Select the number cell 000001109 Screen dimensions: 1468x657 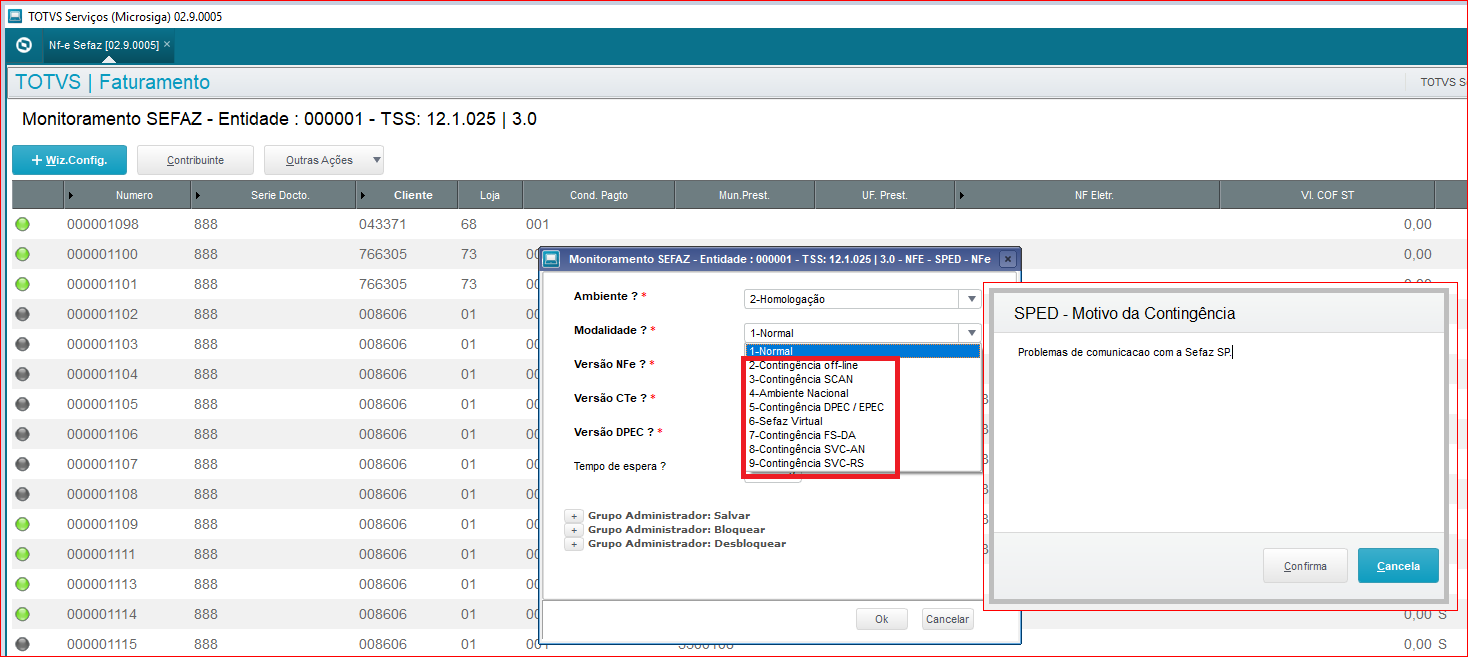pyautogui.click(x=103, y=524)
